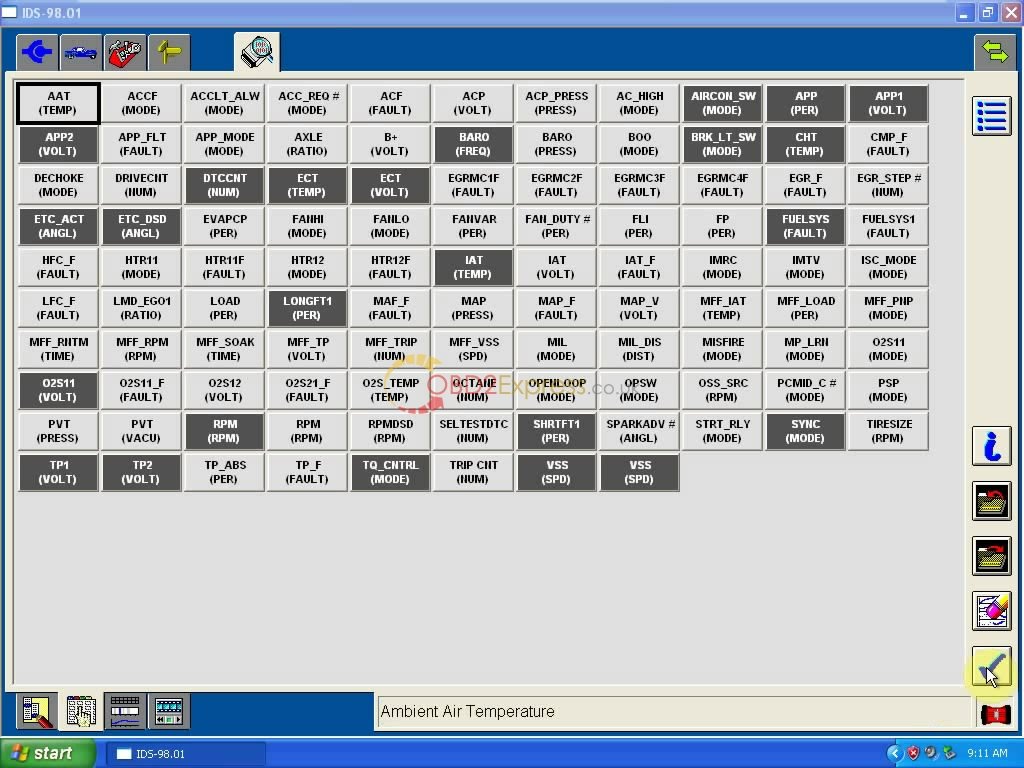The height and width of the screenshot is (768, 1024).
Task: Click the eraser clear selection icon
Action: coord(991,611)
